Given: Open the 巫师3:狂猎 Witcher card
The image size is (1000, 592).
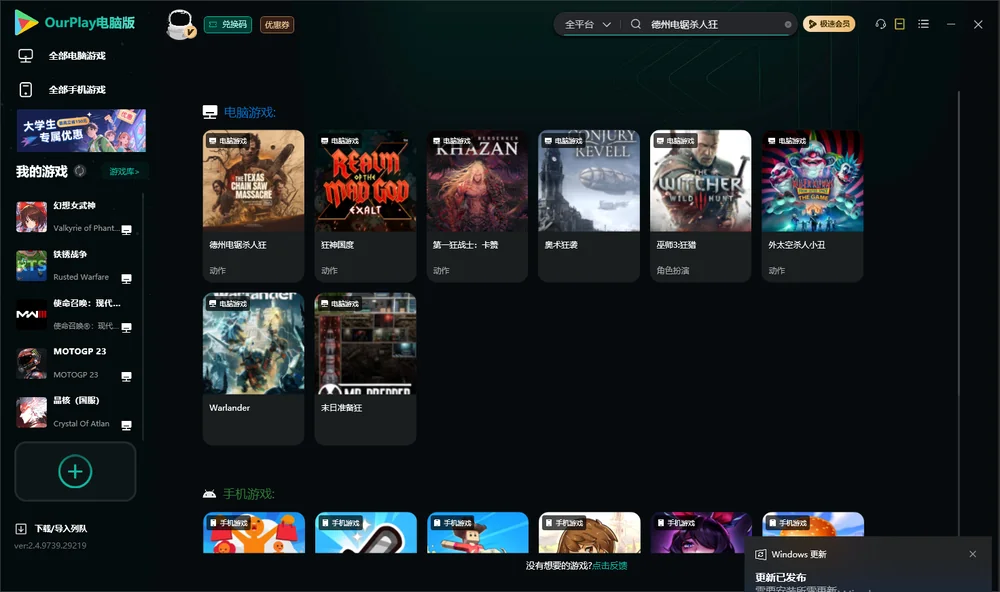Looking at the screenshot, I should click(x=700, y=205).
